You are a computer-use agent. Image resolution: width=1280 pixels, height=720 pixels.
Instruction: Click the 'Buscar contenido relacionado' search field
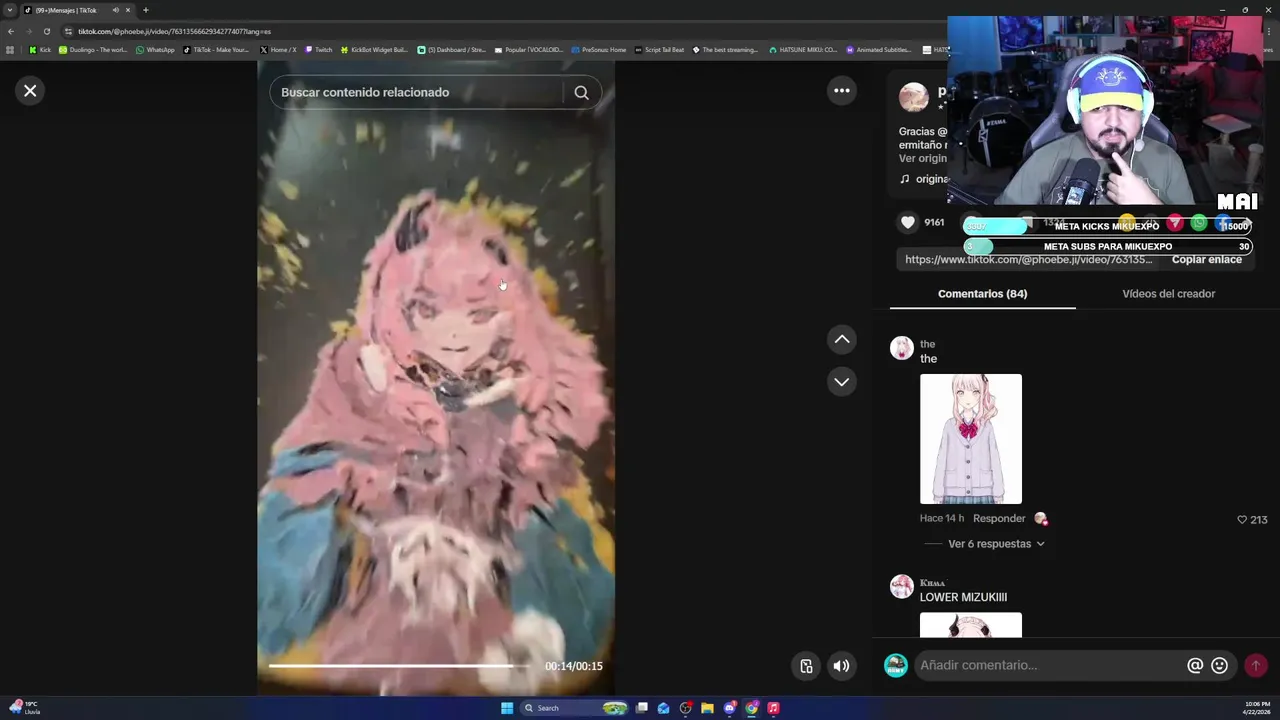pos(415,92)
